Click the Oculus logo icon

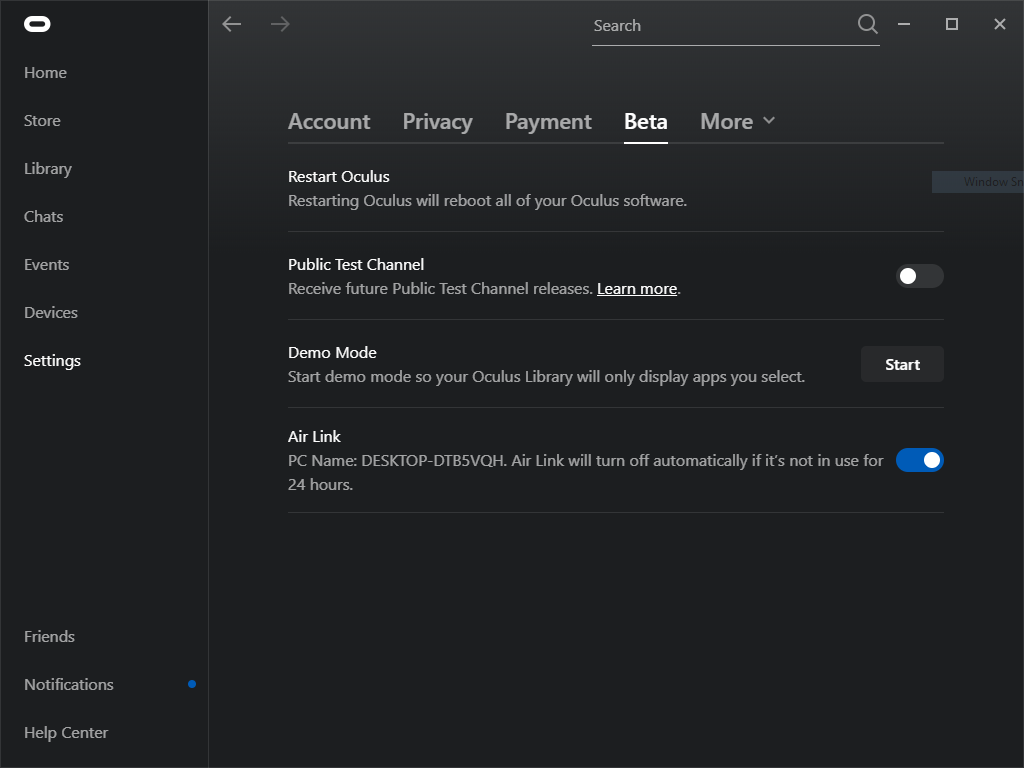point(37,24)
